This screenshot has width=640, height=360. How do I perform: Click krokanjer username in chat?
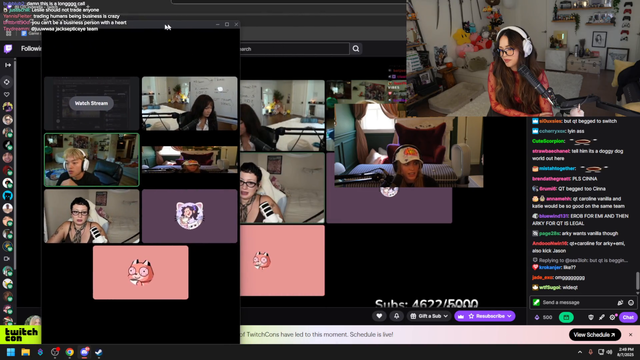click(x=550, y=267)
